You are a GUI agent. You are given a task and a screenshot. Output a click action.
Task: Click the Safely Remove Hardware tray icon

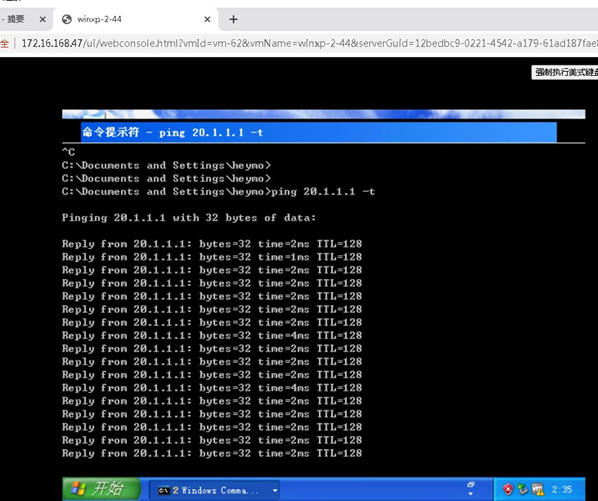point(522,489)
